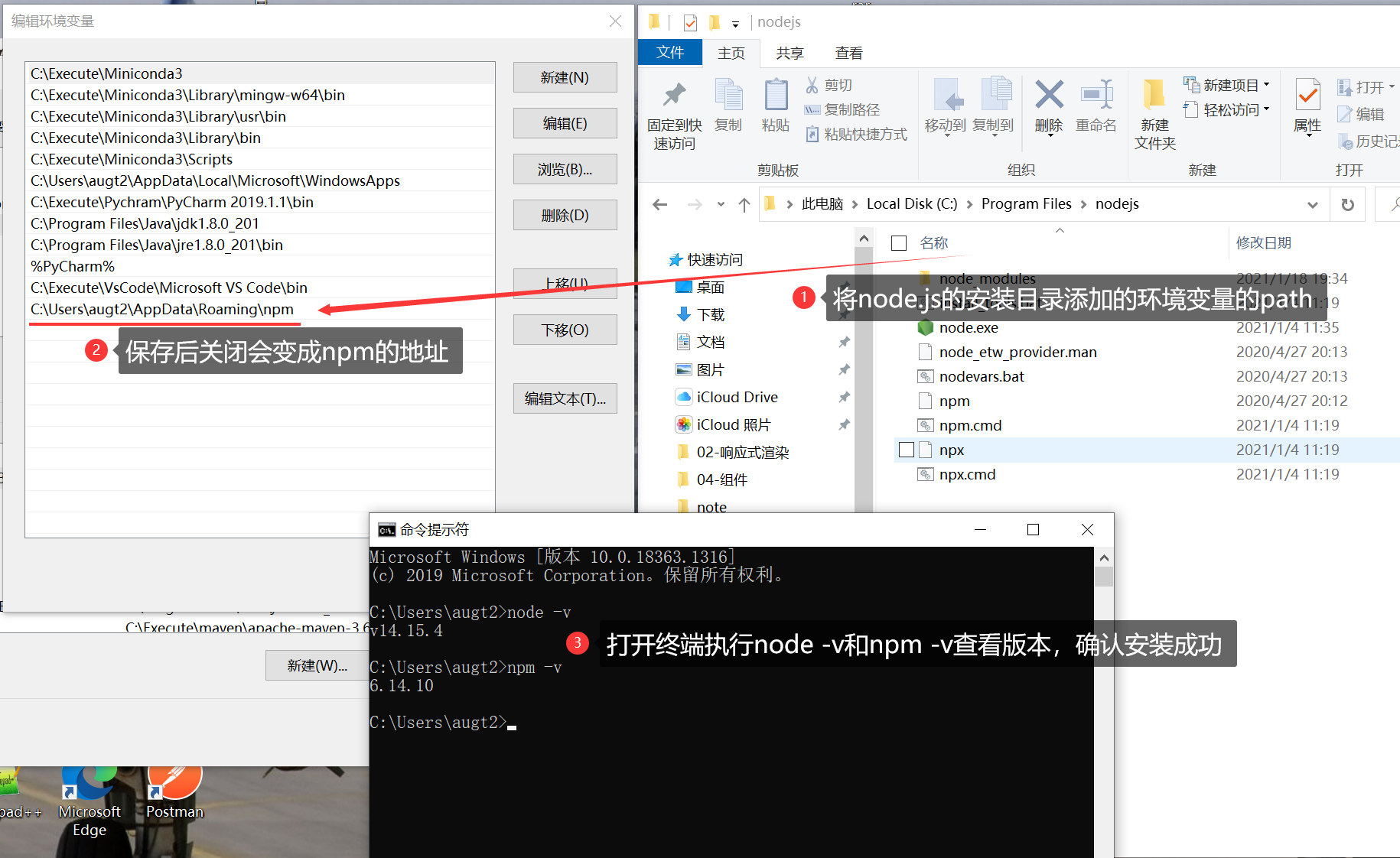Open command prompt window system menu icon
1400x858 pixels.
[386, 530]
